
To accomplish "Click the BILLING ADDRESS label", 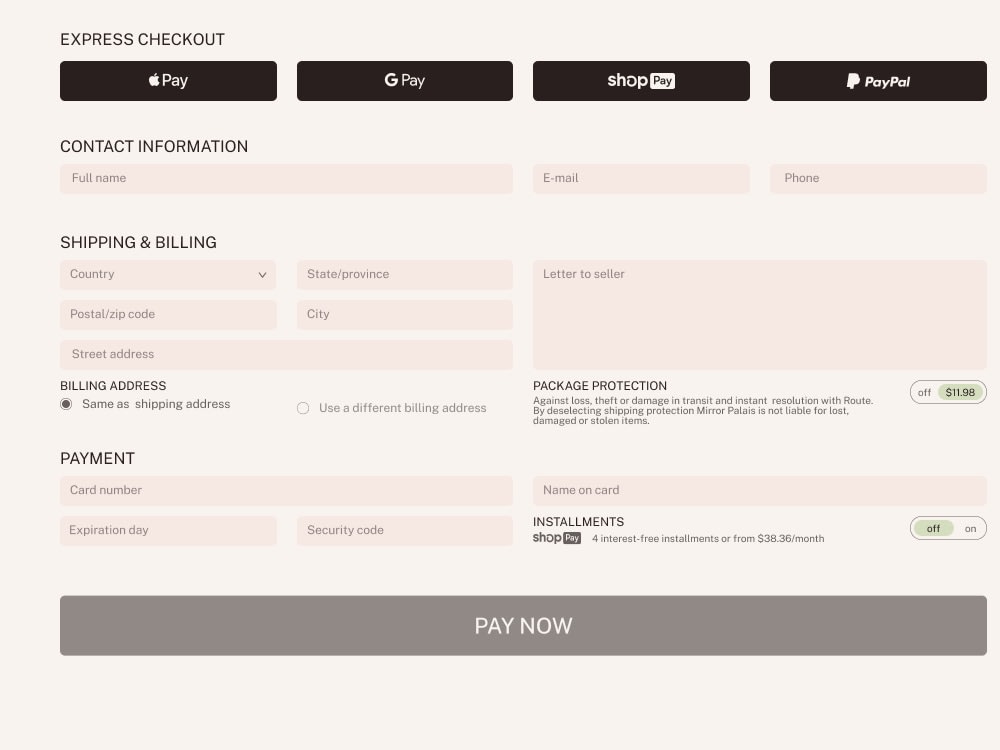I will (113, 386).
